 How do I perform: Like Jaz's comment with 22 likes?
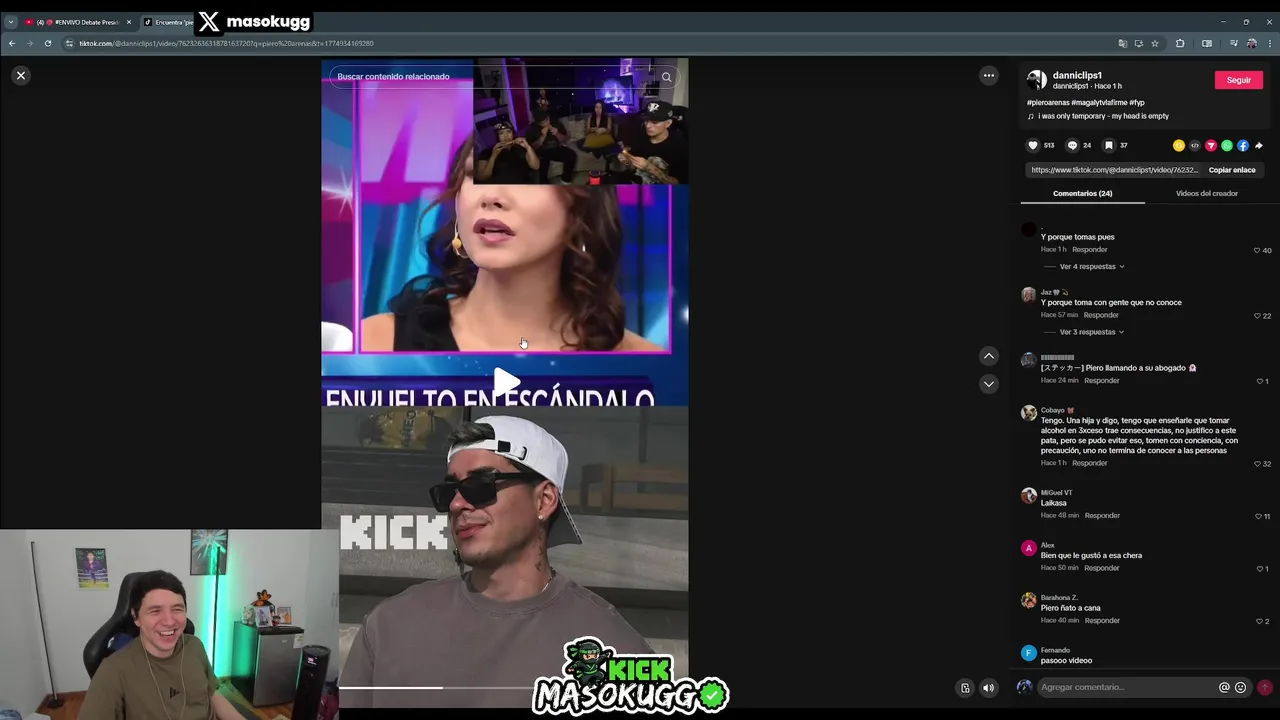[x=1257, y=316]
